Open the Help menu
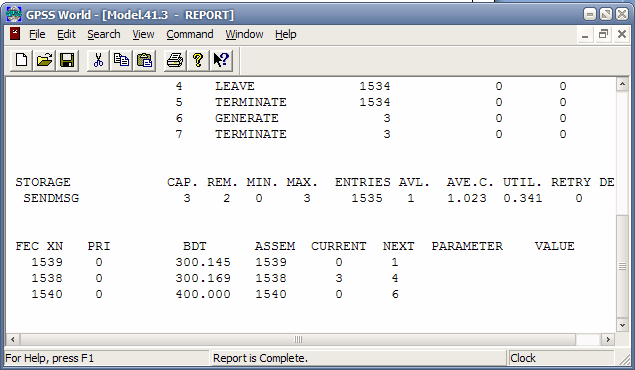635x370 pixels. tap(286, 34)
